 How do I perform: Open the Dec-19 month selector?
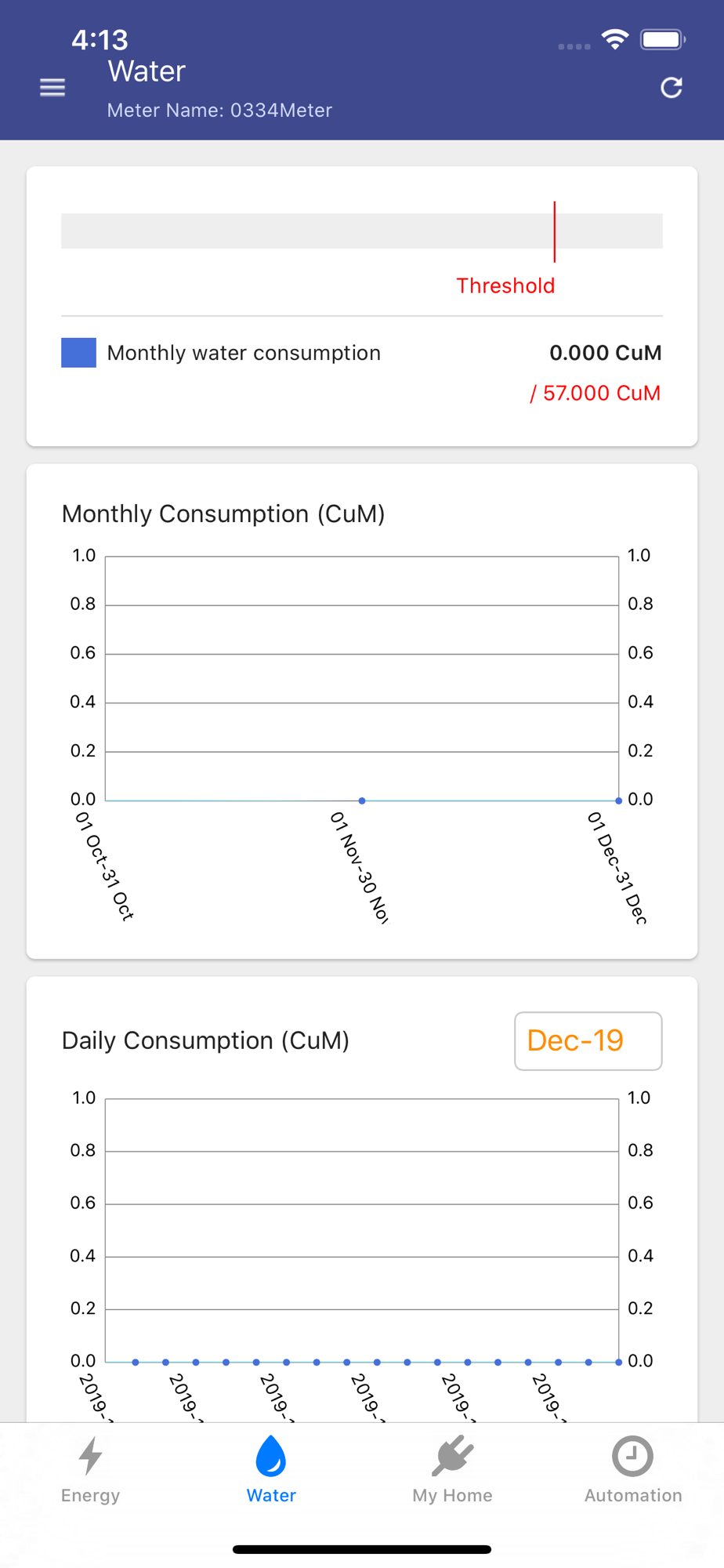click(x=588, y=1041)
